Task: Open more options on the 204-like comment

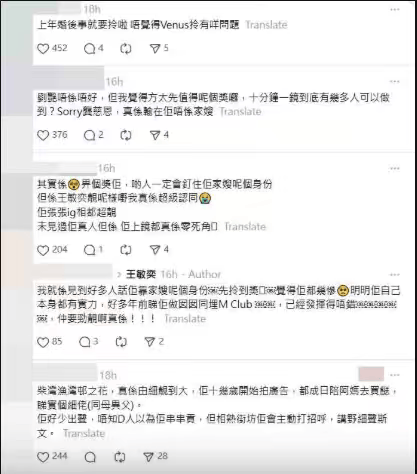Action: point(395,169)
